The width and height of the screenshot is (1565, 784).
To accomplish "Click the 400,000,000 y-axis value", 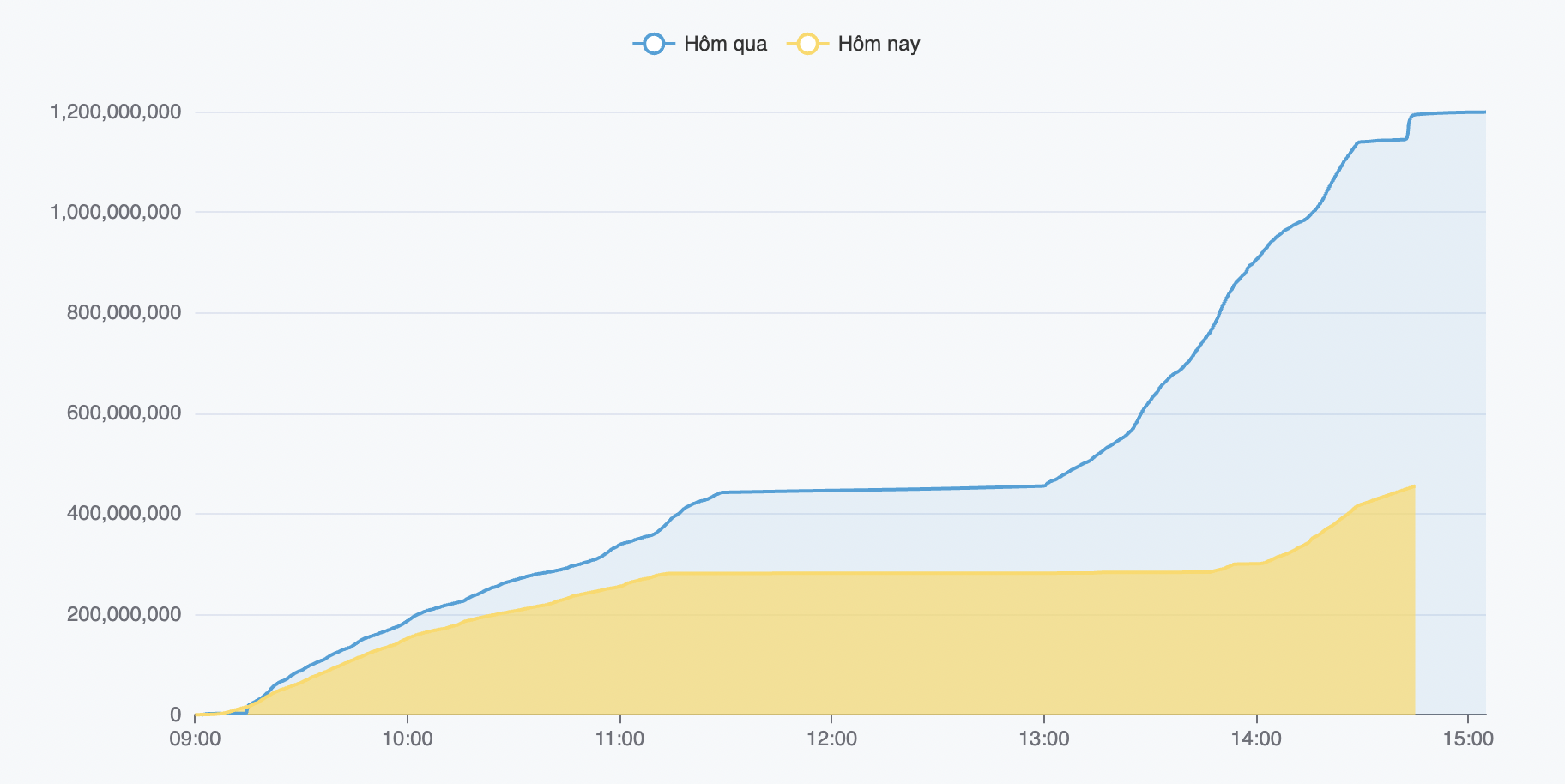I will [x=124, y=513].
